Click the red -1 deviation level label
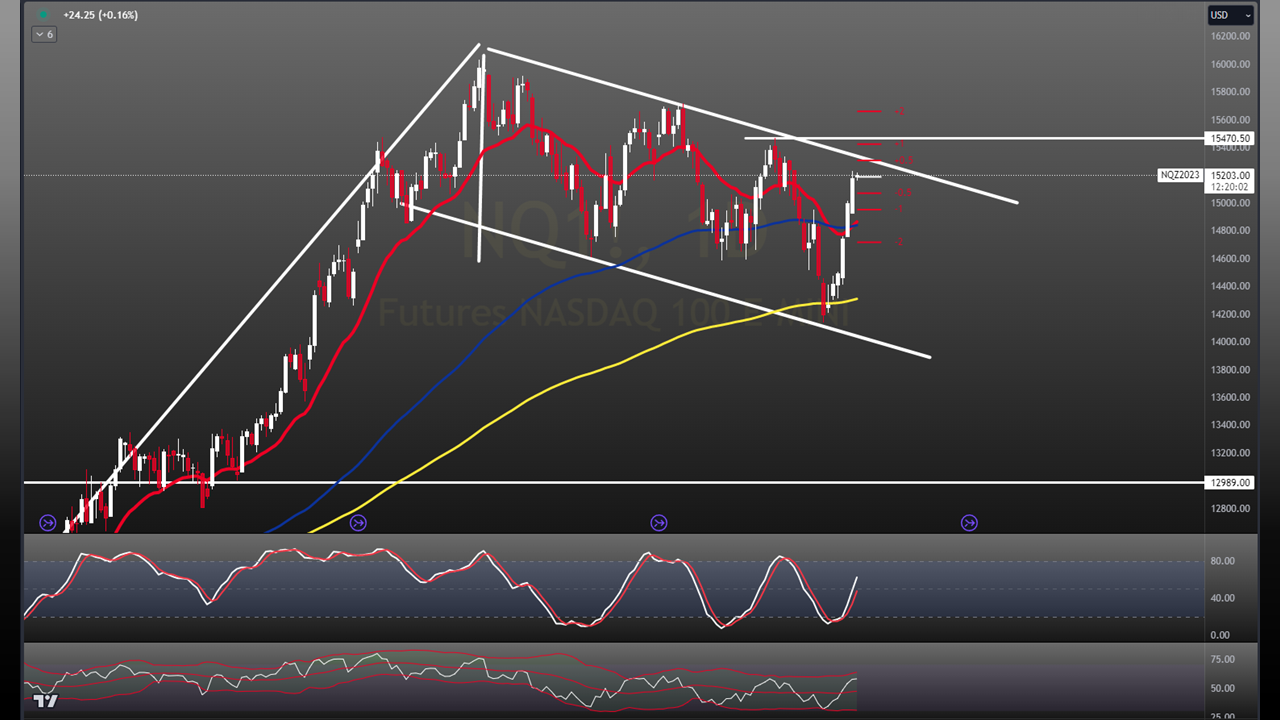 point(899,209)
